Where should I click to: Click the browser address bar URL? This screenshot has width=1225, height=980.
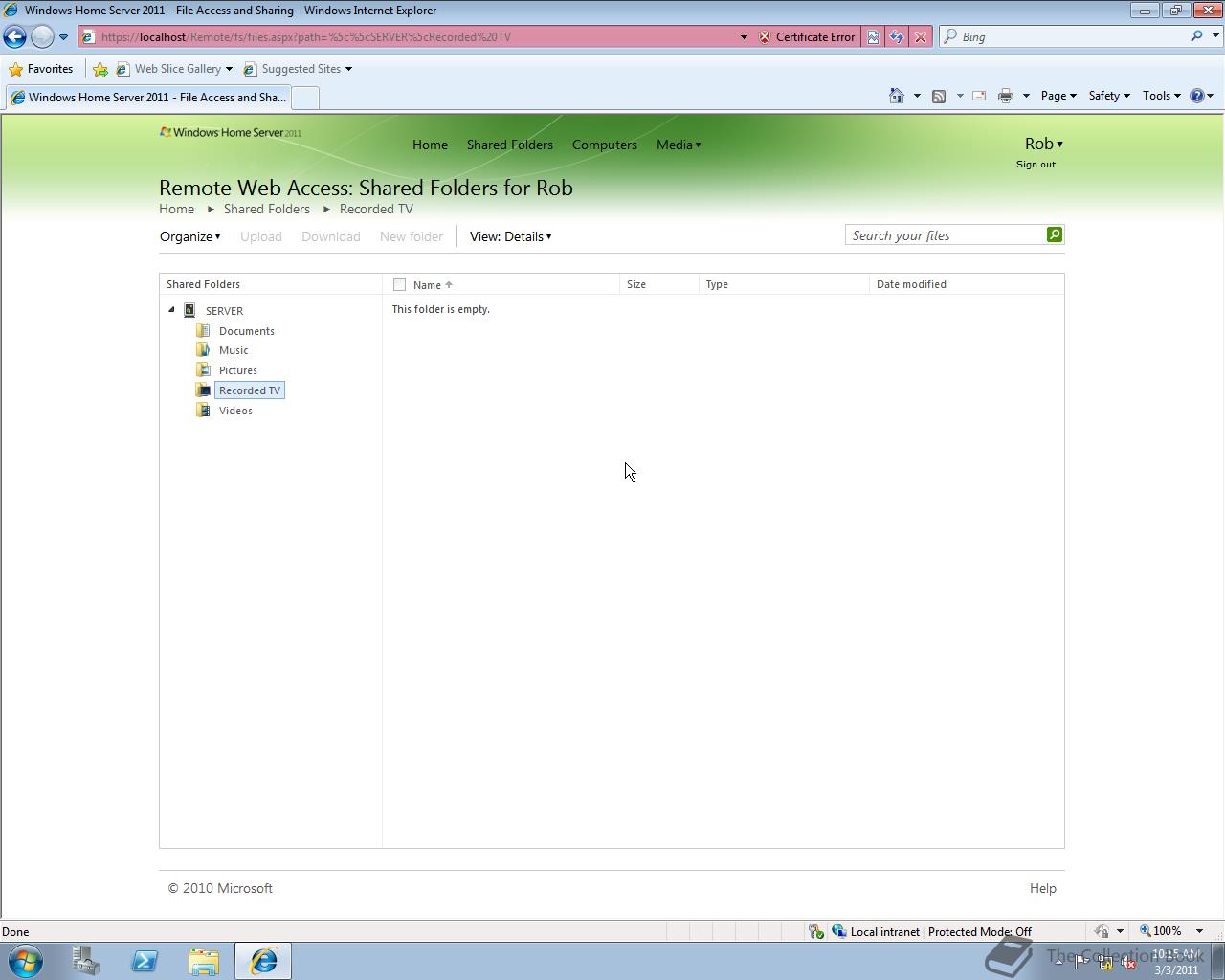point(306,36)
